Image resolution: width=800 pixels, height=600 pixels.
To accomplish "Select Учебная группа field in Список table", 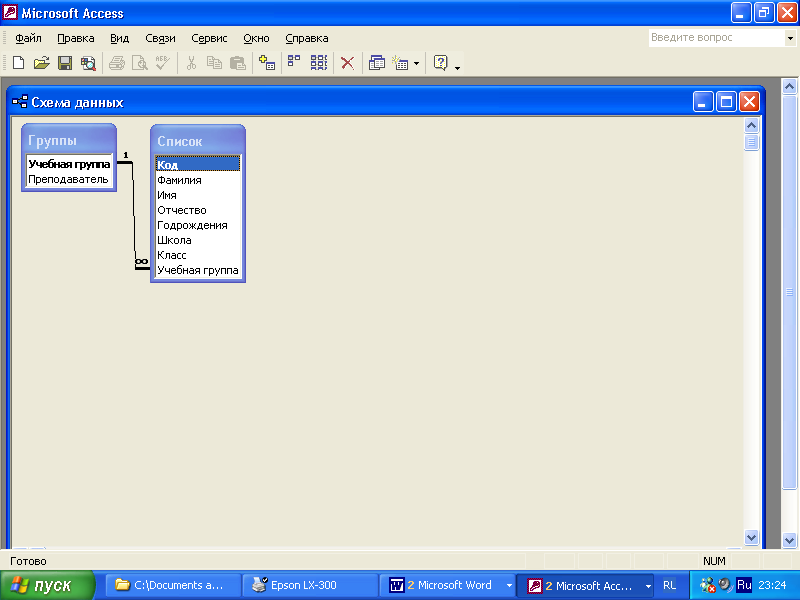I will (197, 270).
